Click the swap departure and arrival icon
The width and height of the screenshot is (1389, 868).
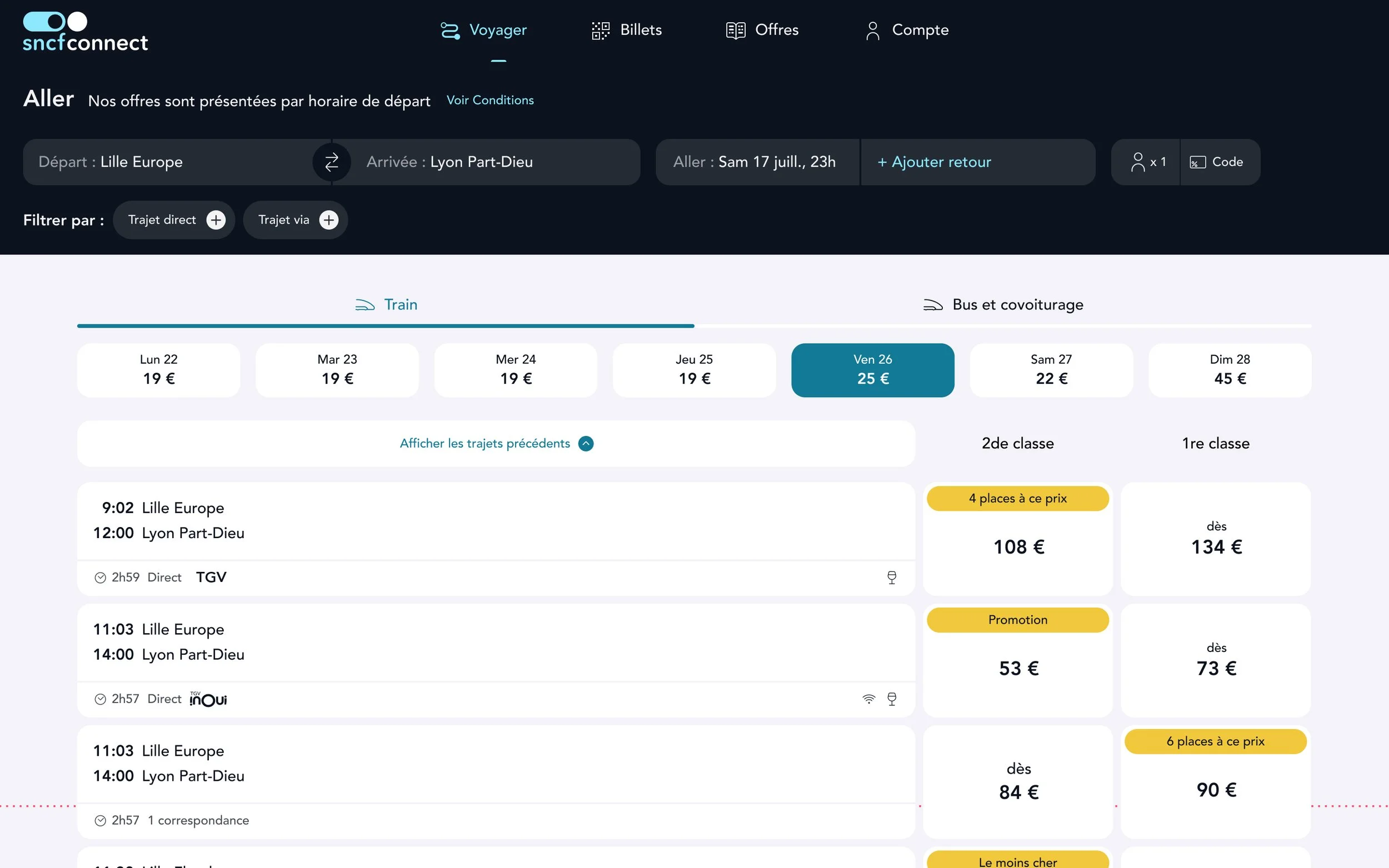coord(331,163)
